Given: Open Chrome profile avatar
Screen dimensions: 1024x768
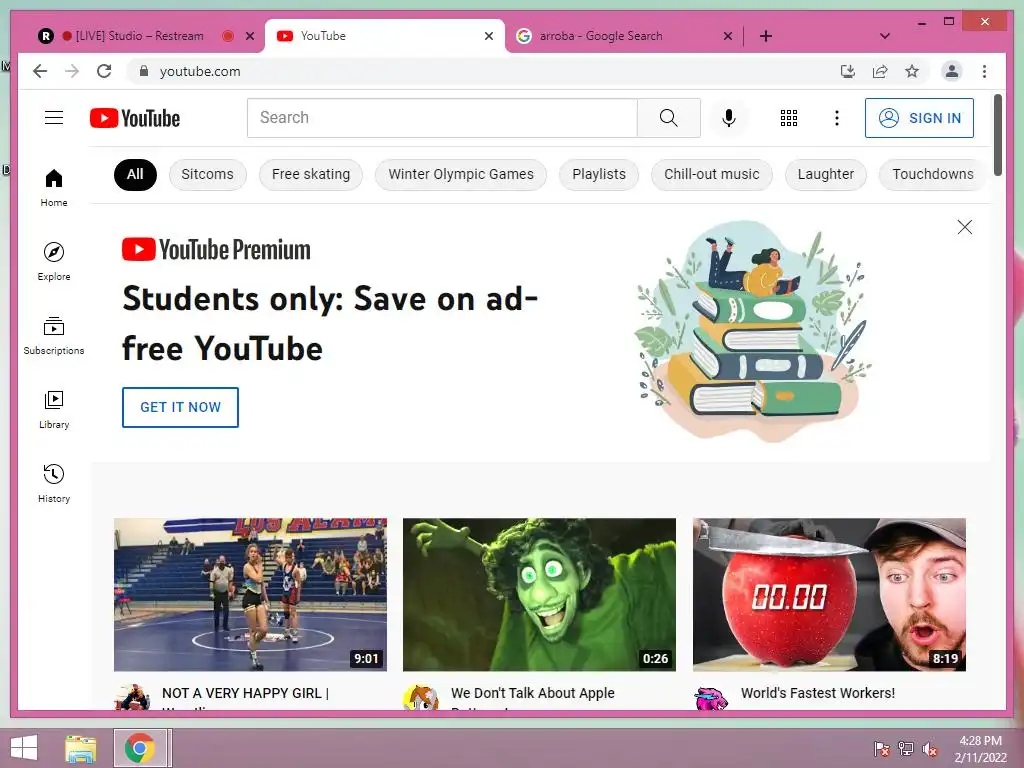Looking at the screenshot, I should click(x=952, y=71).
